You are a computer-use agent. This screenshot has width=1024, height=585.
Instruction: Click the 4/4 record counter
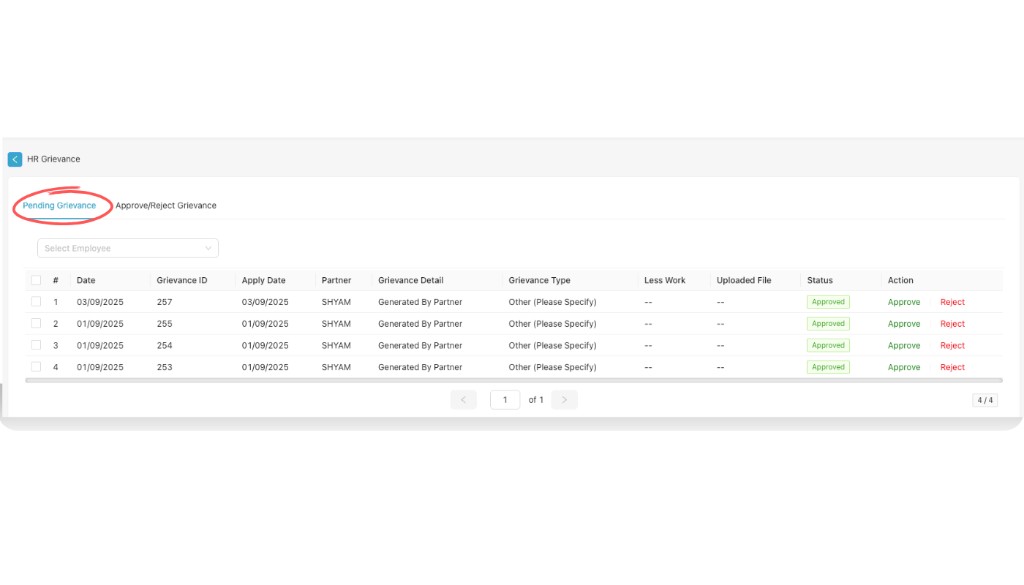pos(985,399)
